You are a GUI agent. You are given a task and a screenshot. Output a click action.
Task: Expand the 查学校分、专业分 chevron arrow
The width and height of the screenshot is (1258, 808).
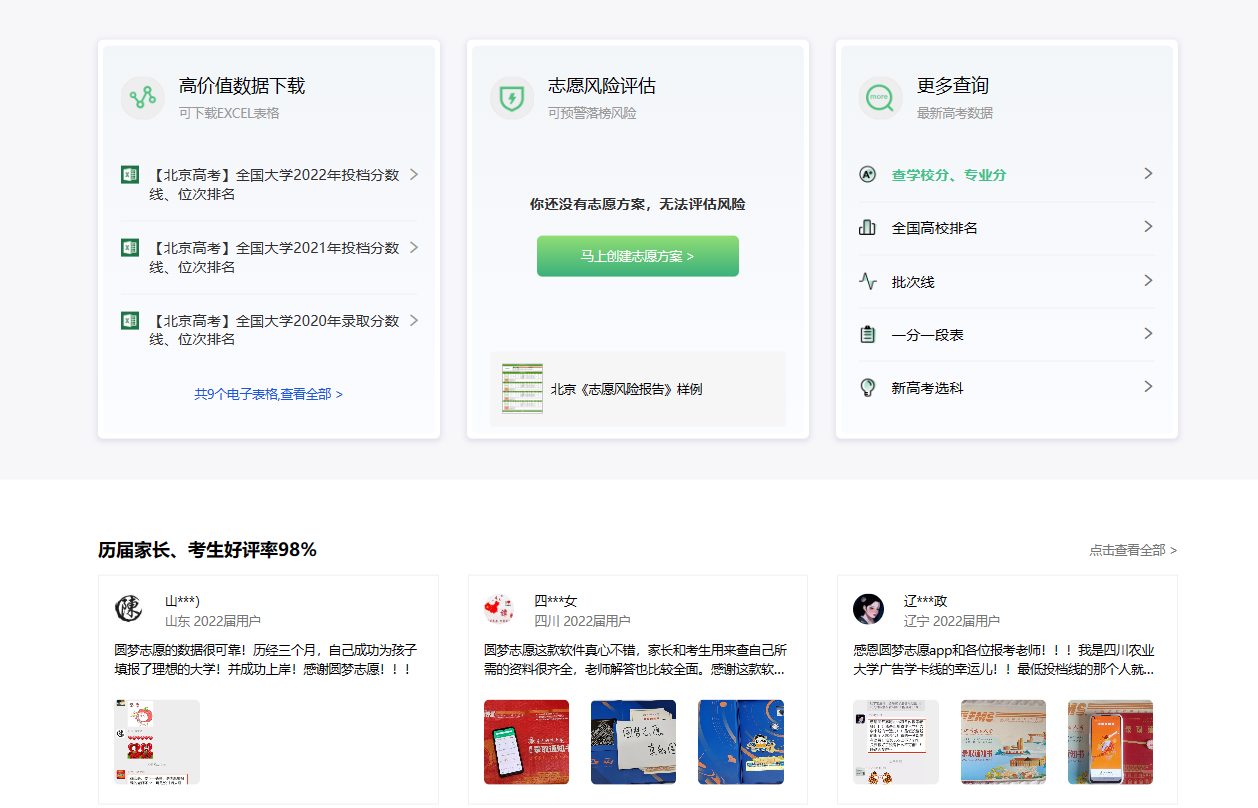click(x=1148, y=174)
